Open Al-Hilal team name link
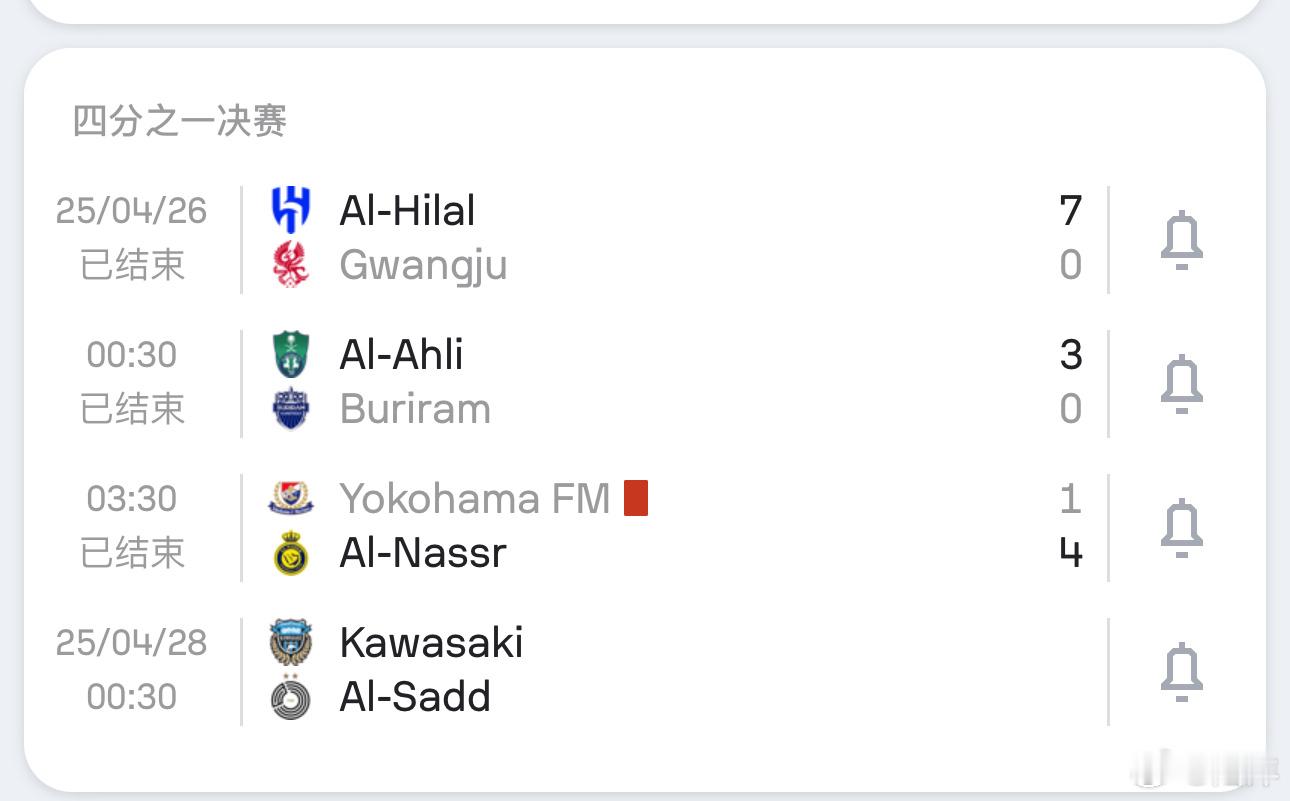1290x801 pixels. click(x=407, y=210)
